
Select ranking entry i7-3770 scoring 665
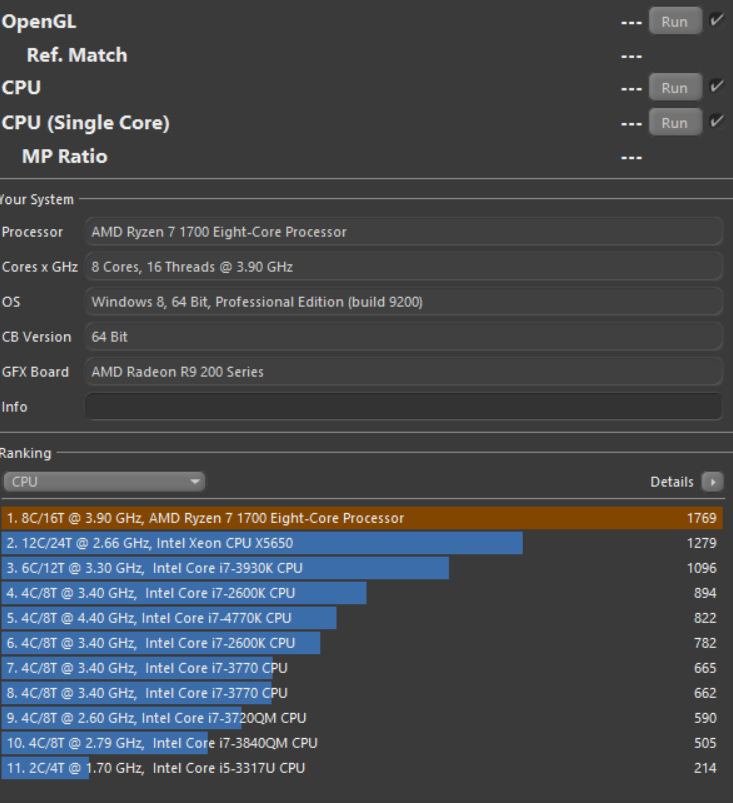point(362,668)
